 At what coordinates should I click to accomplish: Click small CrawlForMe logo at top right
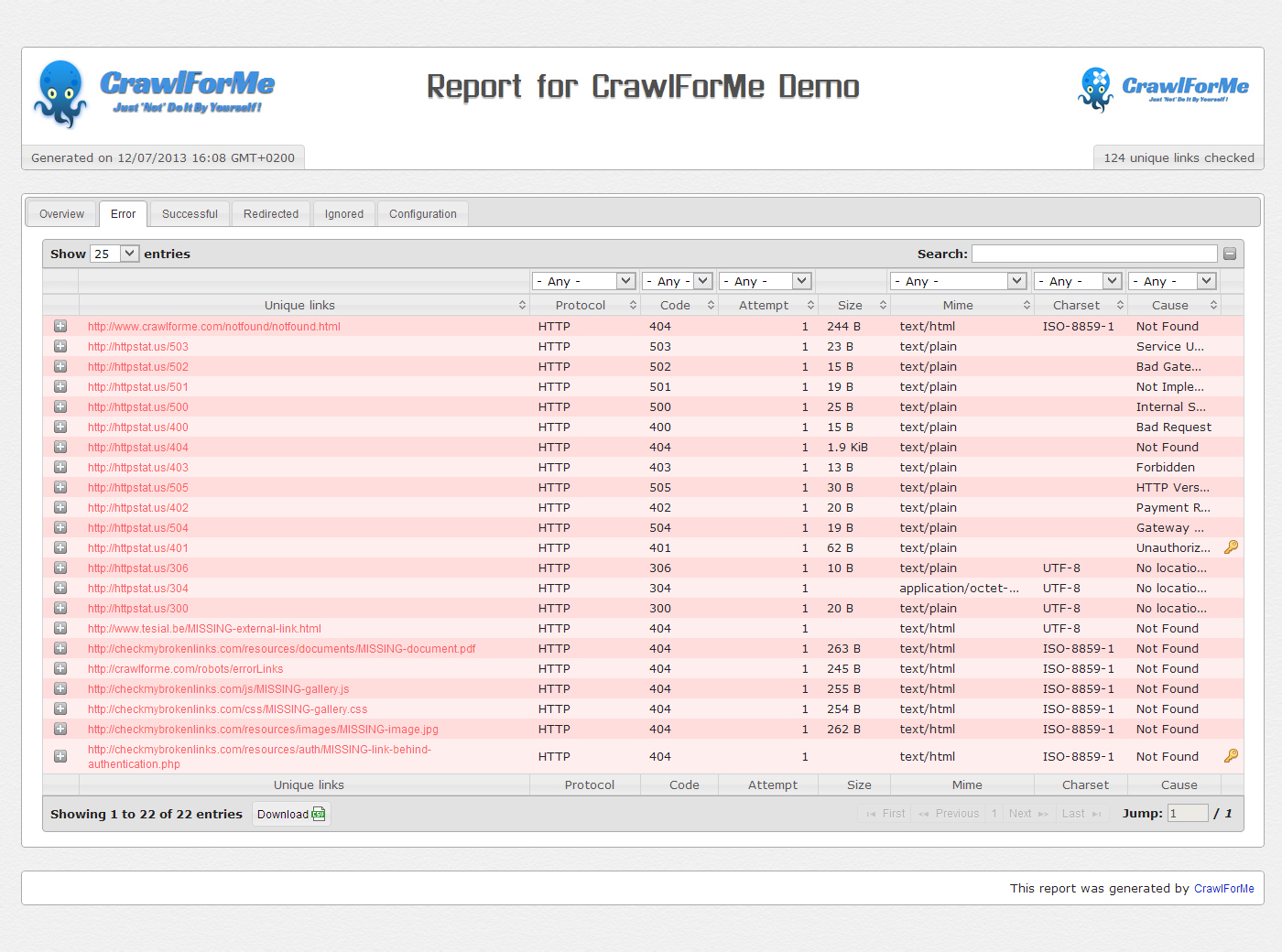[1163, 90]
